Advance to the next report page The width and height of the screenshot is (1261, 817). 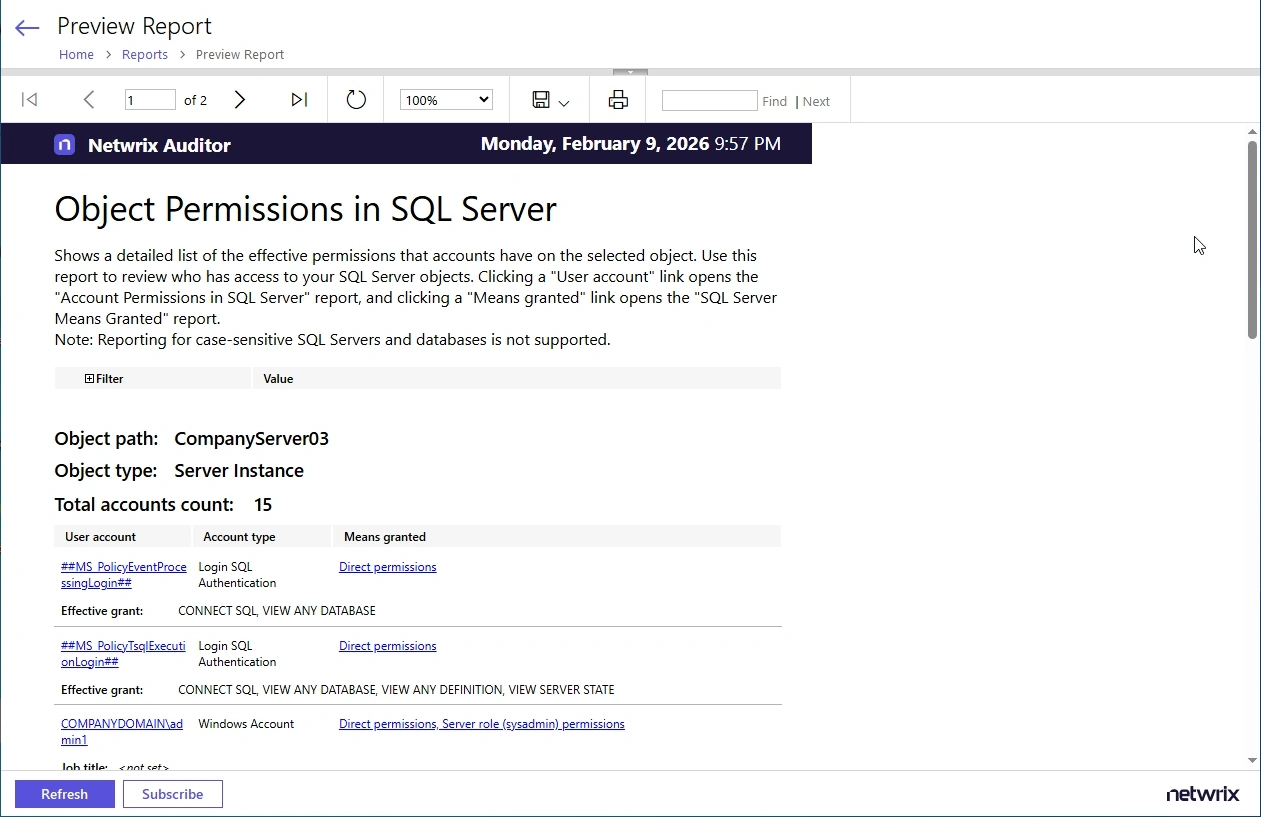240,99
